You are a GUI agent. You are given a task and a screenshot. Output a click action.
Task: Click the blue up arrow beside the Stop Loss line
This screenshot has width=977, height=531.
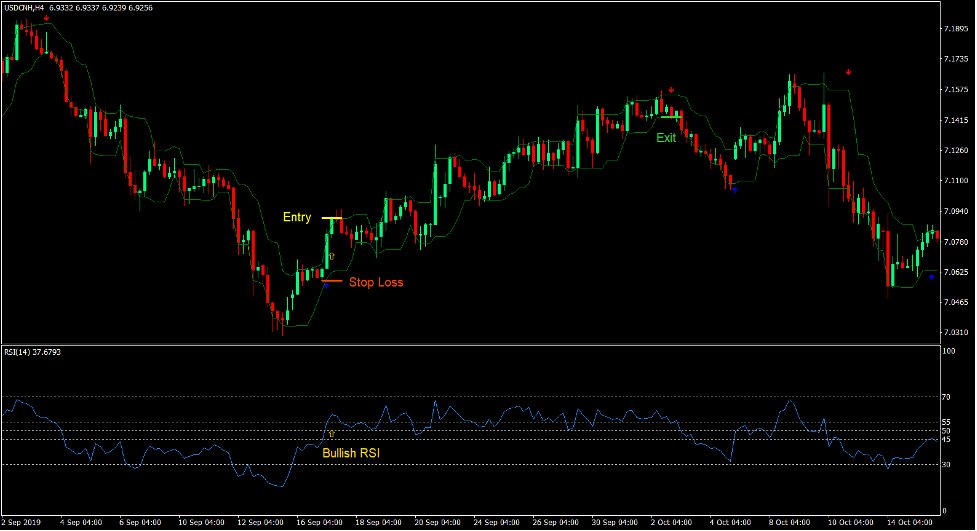325,285
